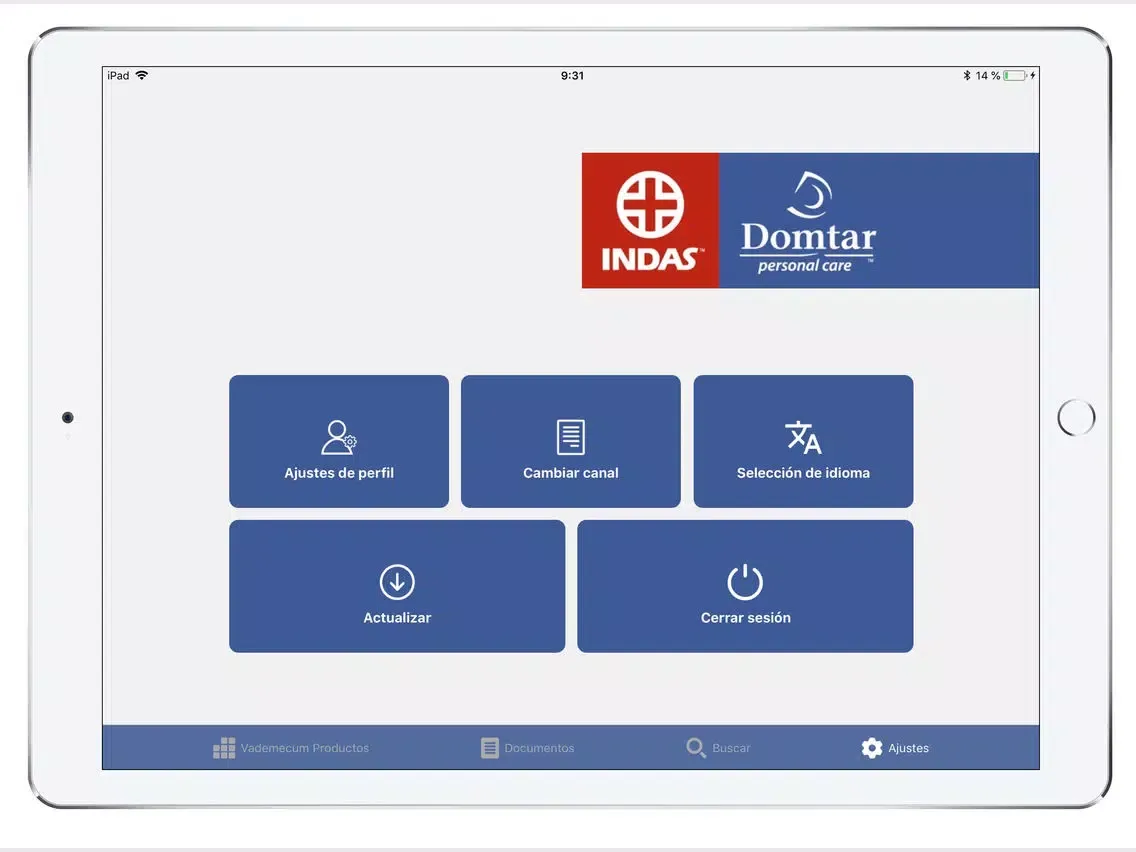
Task: Click the profile settings person icon
Action: tap(339, 437)
